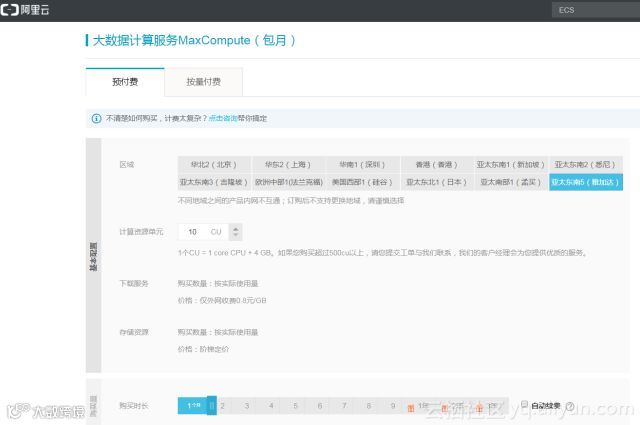This screenshot has width=640, height=425.
Task: Click the info icon in notice bar
Action: point(96,118)
